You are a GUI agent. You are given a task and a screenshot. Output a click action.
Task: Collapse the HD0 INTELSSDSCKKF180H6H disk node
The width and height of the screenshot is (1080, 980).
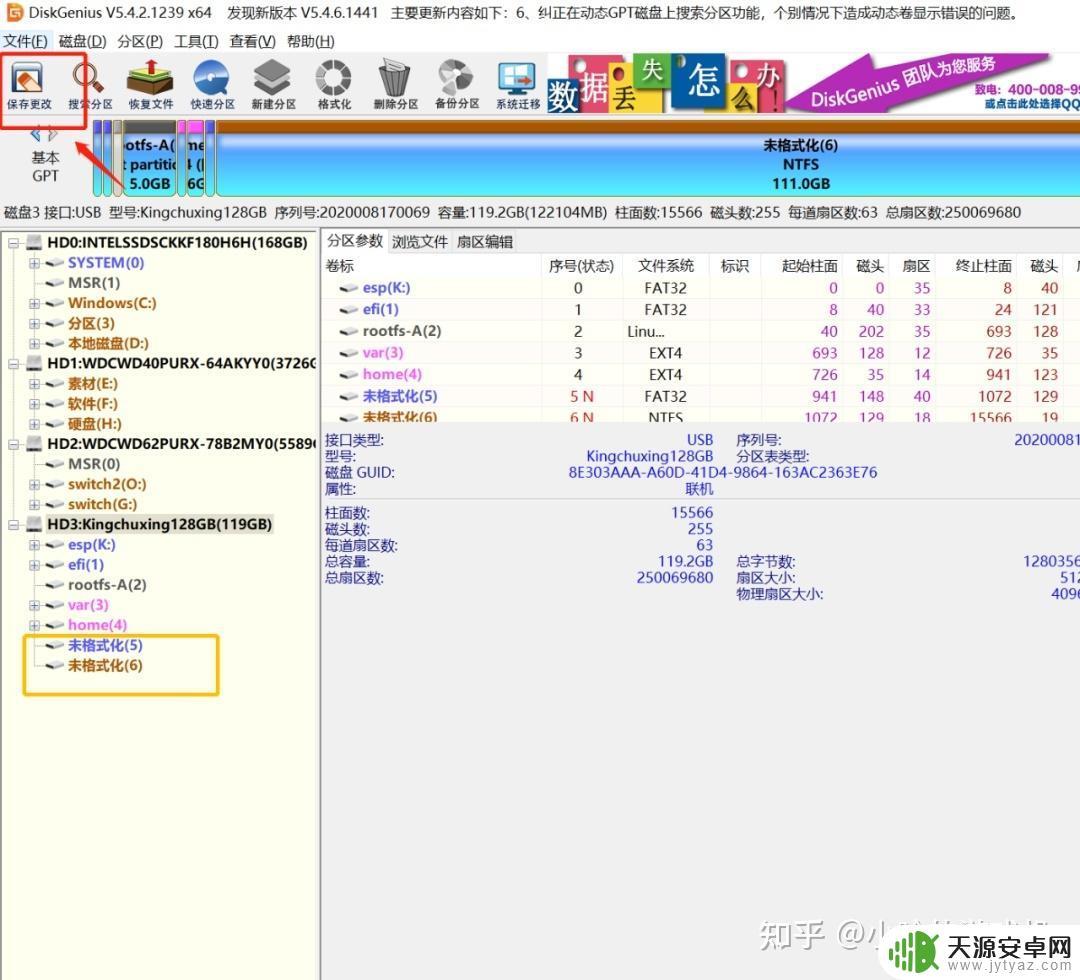coord(13,243)
